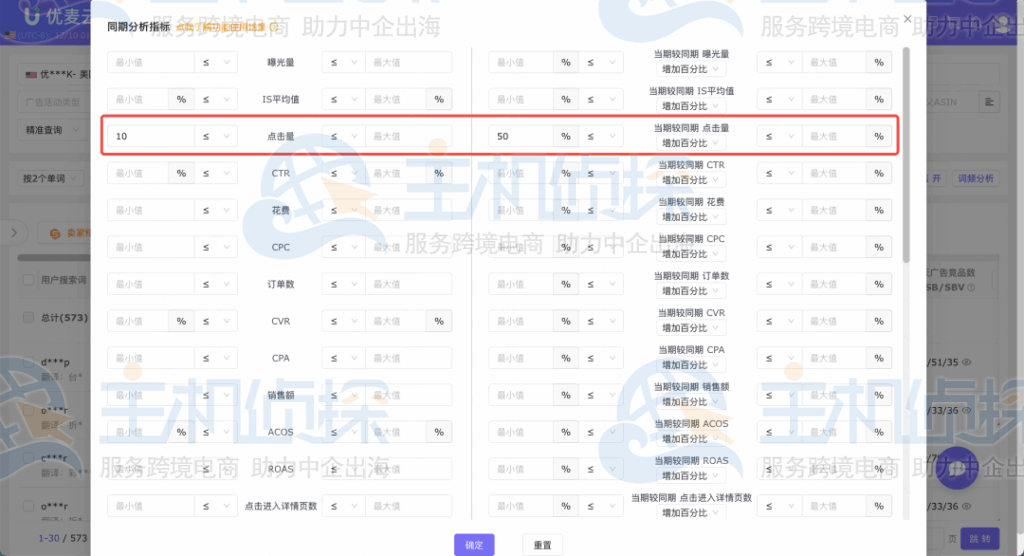Click the 最小值 % field in the CVR row
The width and height of the screenshot is (1024, 556).
click(x=138, y=321)
